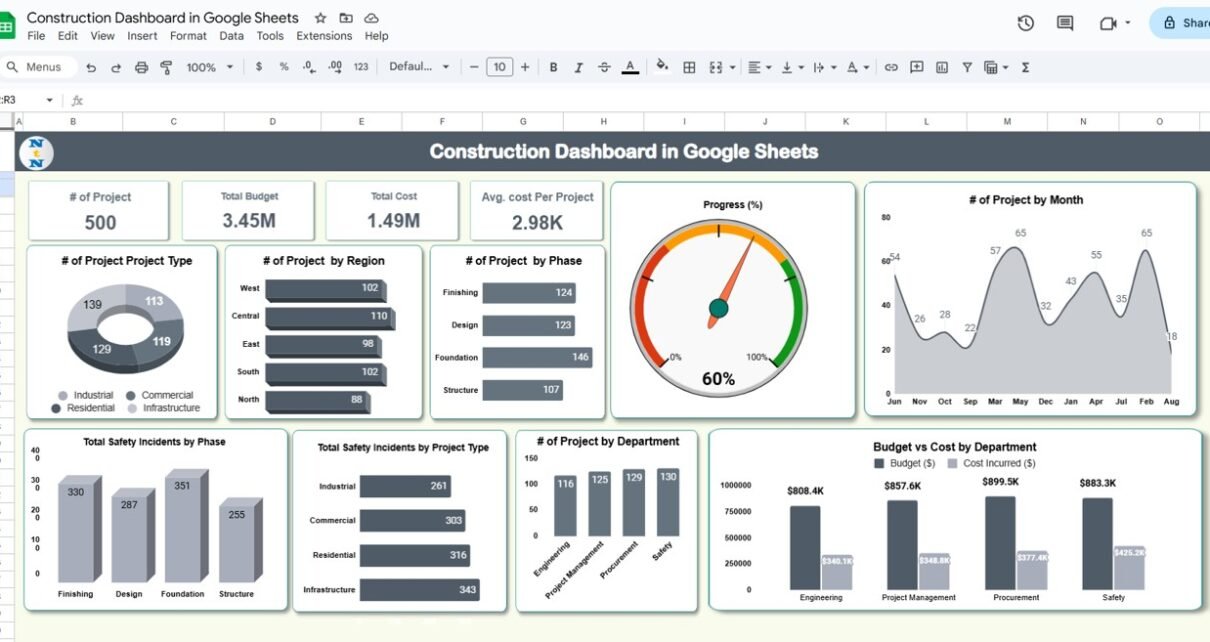Click the undo arrow in toolbar

[91, 67]
